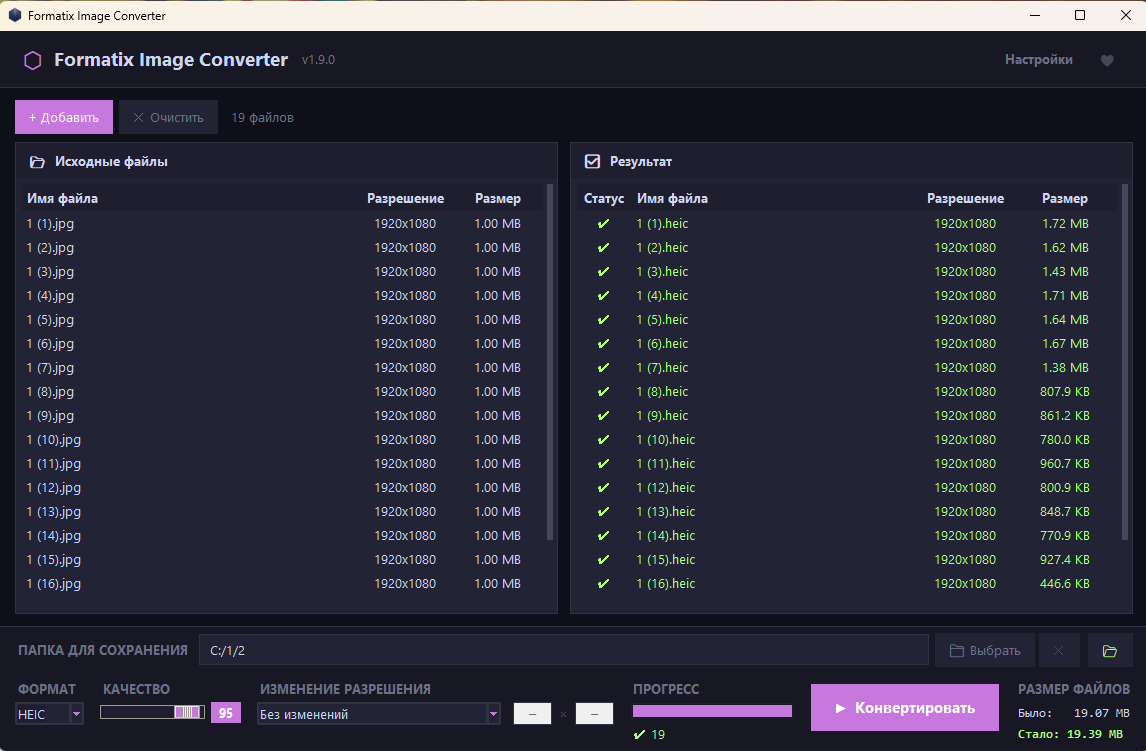Select result file 1 (11).heic

pos(848,464)
